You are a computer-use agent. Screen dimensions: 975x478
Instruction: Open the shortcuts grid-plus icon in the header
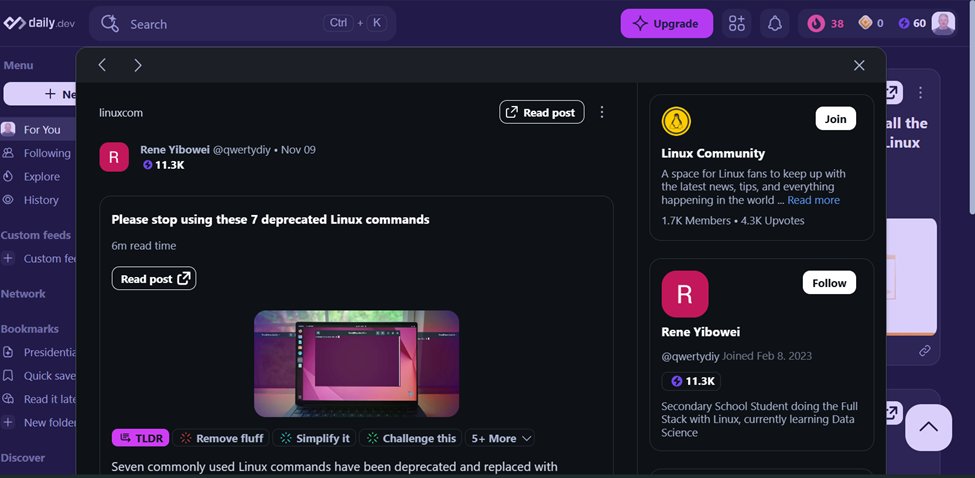click(x=737, y=24)
